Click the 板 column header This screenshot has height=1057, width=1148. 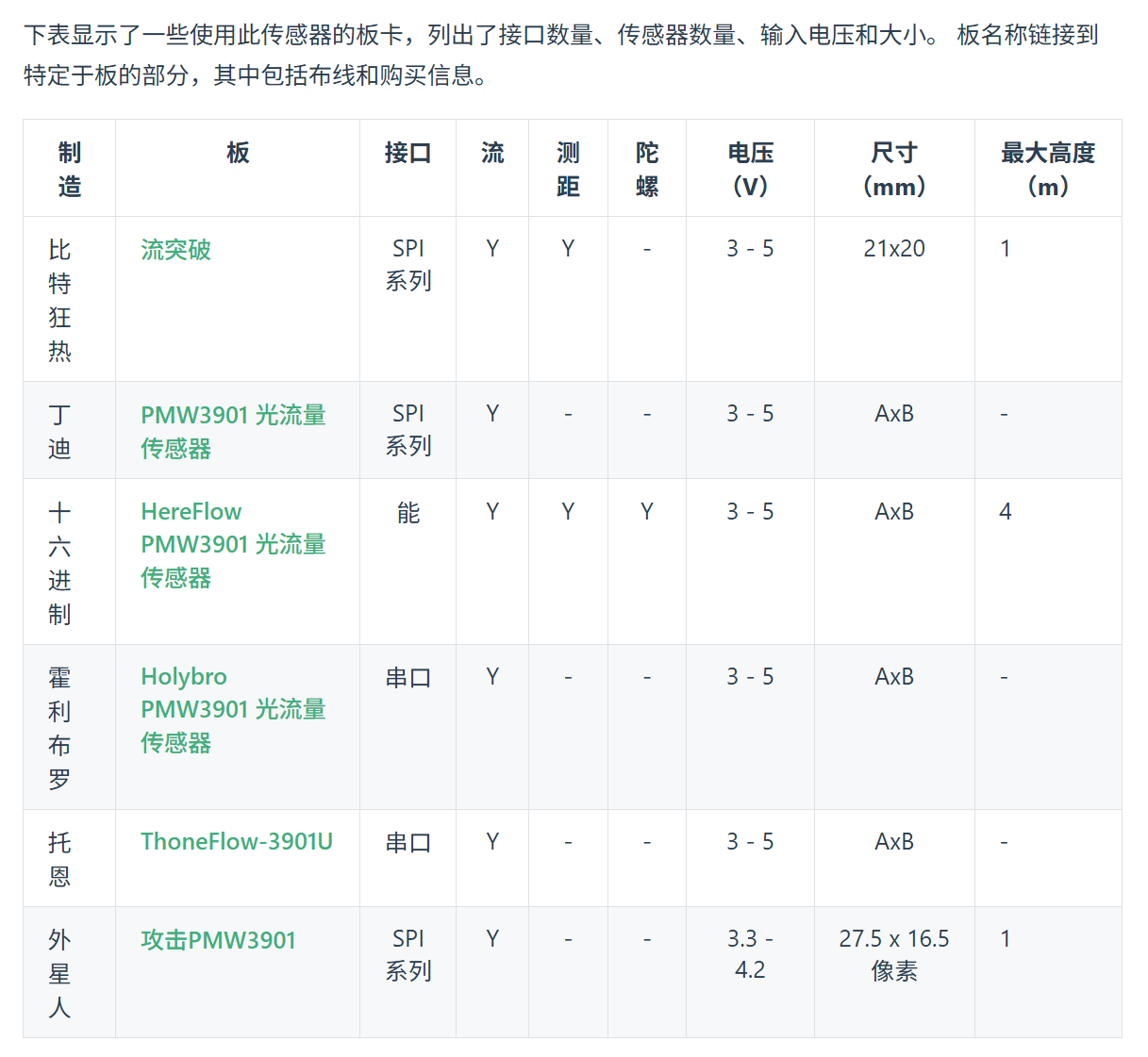tap(238, 169)
